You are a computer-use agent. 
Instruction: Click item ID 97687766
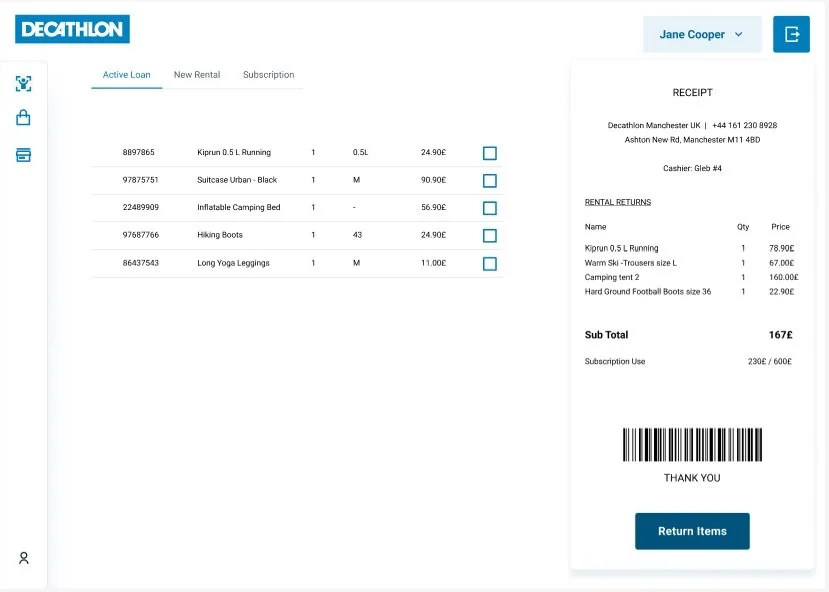(x=141, y=235)
